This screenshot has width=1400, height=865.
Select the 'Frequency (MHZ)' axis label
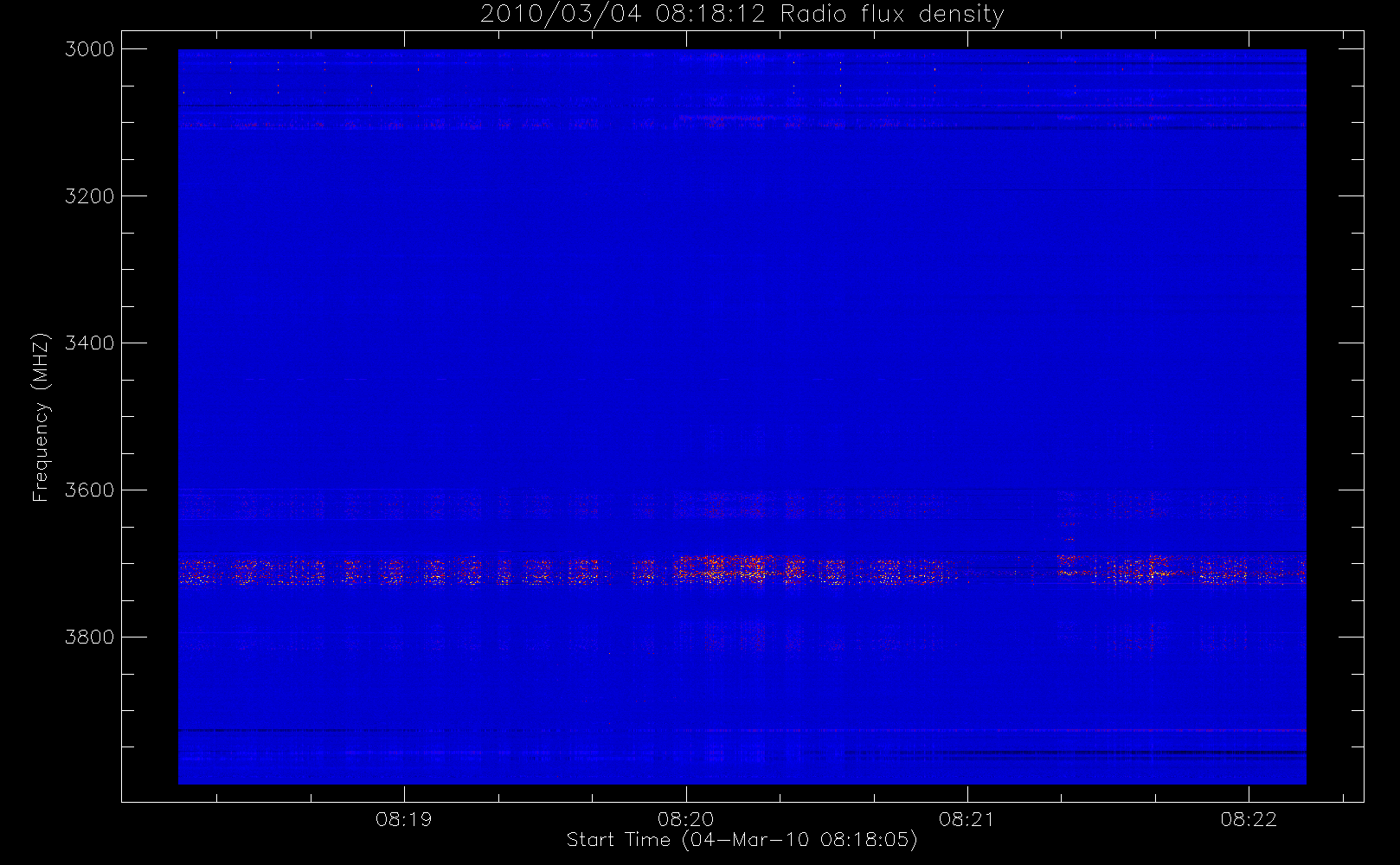pos(41,417)
